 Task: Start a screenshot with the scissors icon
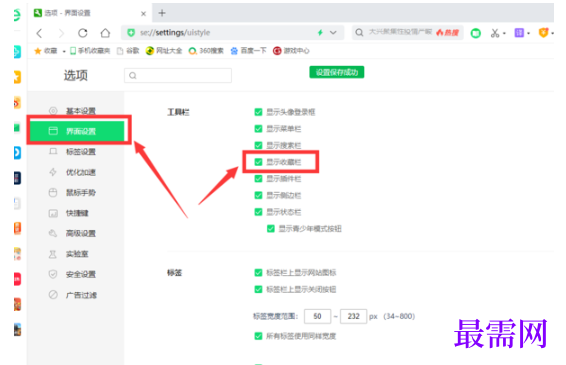[x=495, y=33]
